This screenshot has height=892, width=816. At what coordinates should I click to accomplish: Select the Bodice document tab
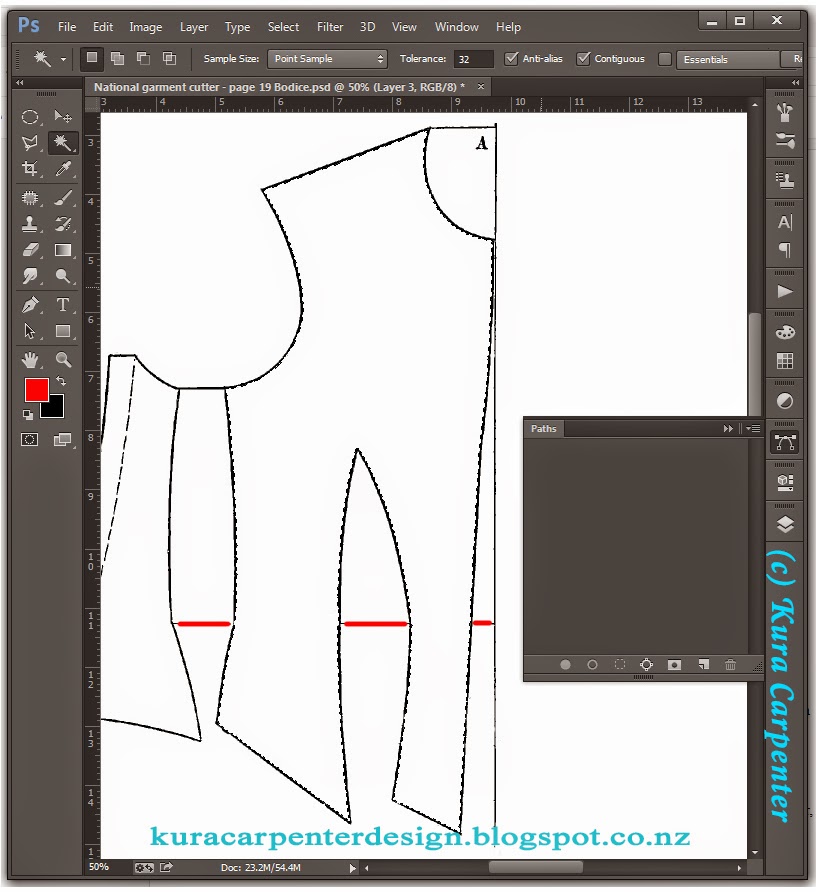[280, 87]
